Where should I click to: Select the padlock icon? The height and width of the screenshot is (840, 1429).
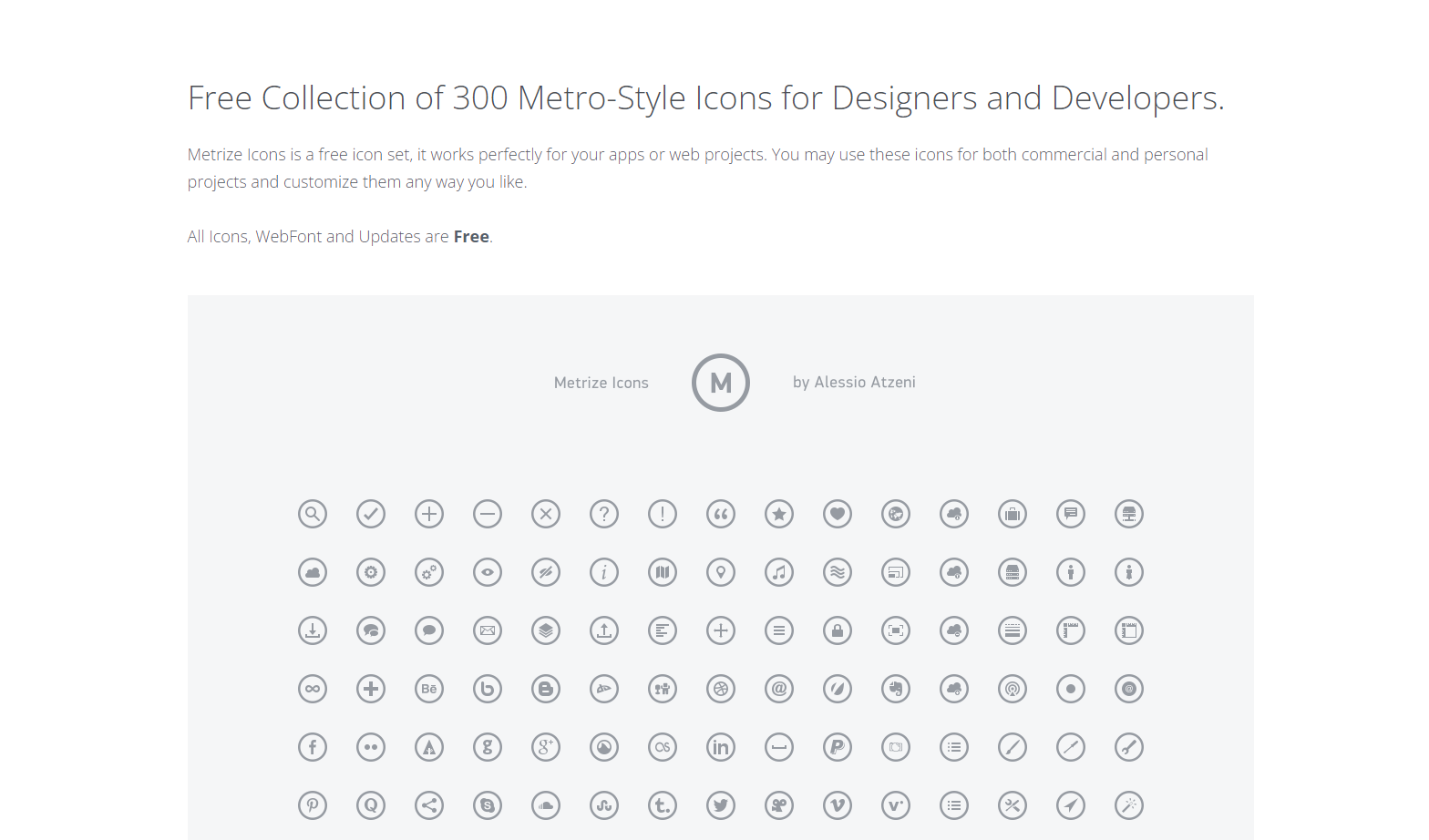(x=838, y=630)
